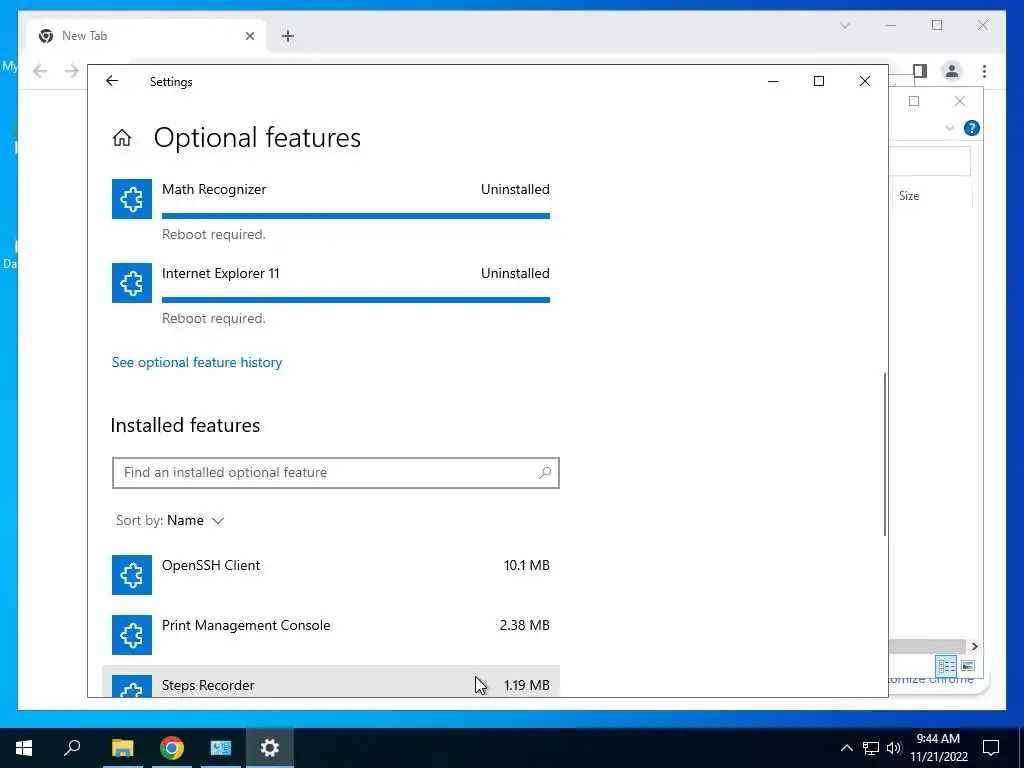Click the 10.1 MB size of OpenSSH Client
The width and height of the screenshot is (1024, 768).
[526, 566]
